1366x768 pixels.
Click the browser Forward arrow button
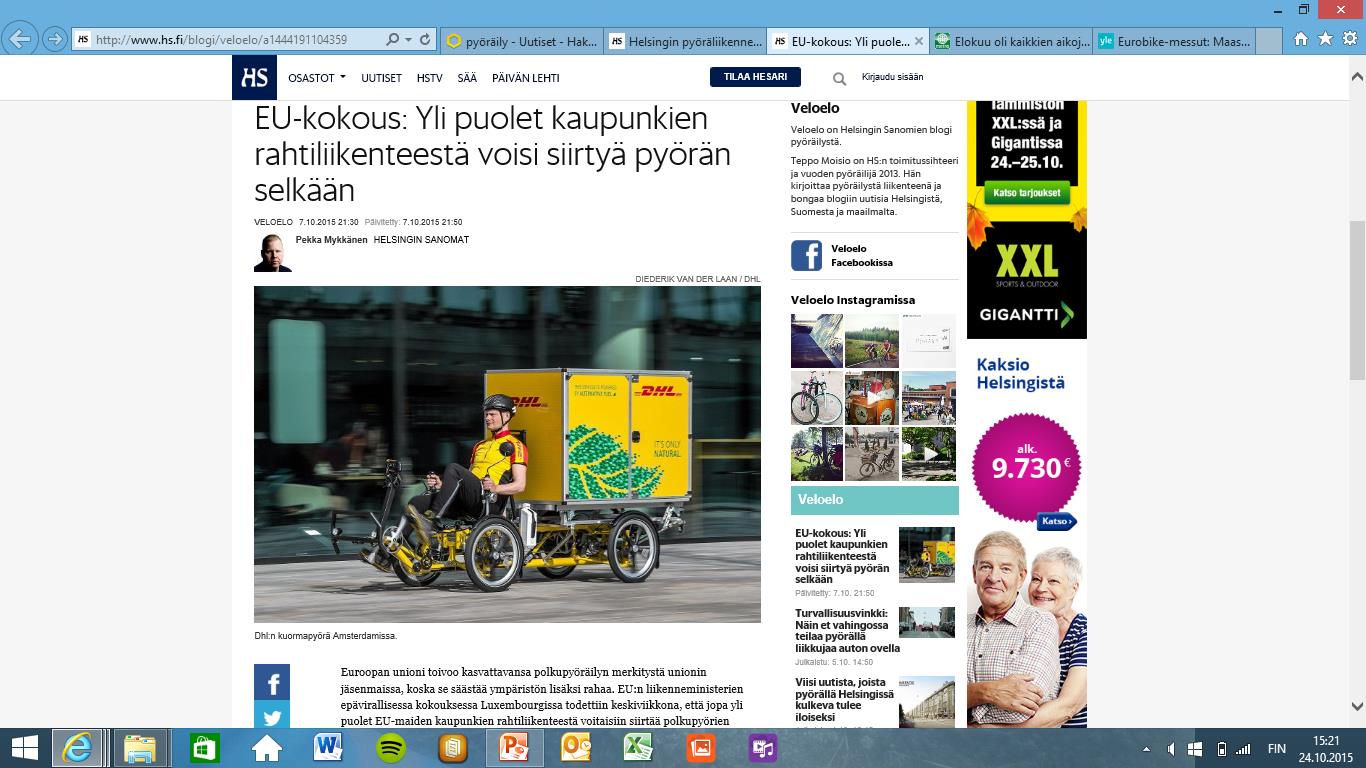55,40
